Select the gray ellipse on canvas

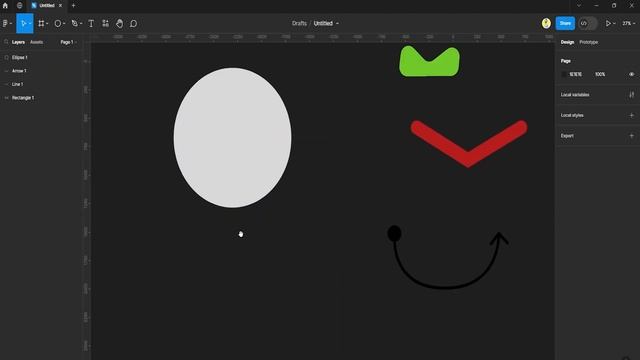pyautogui.click(x=232, y=138)
